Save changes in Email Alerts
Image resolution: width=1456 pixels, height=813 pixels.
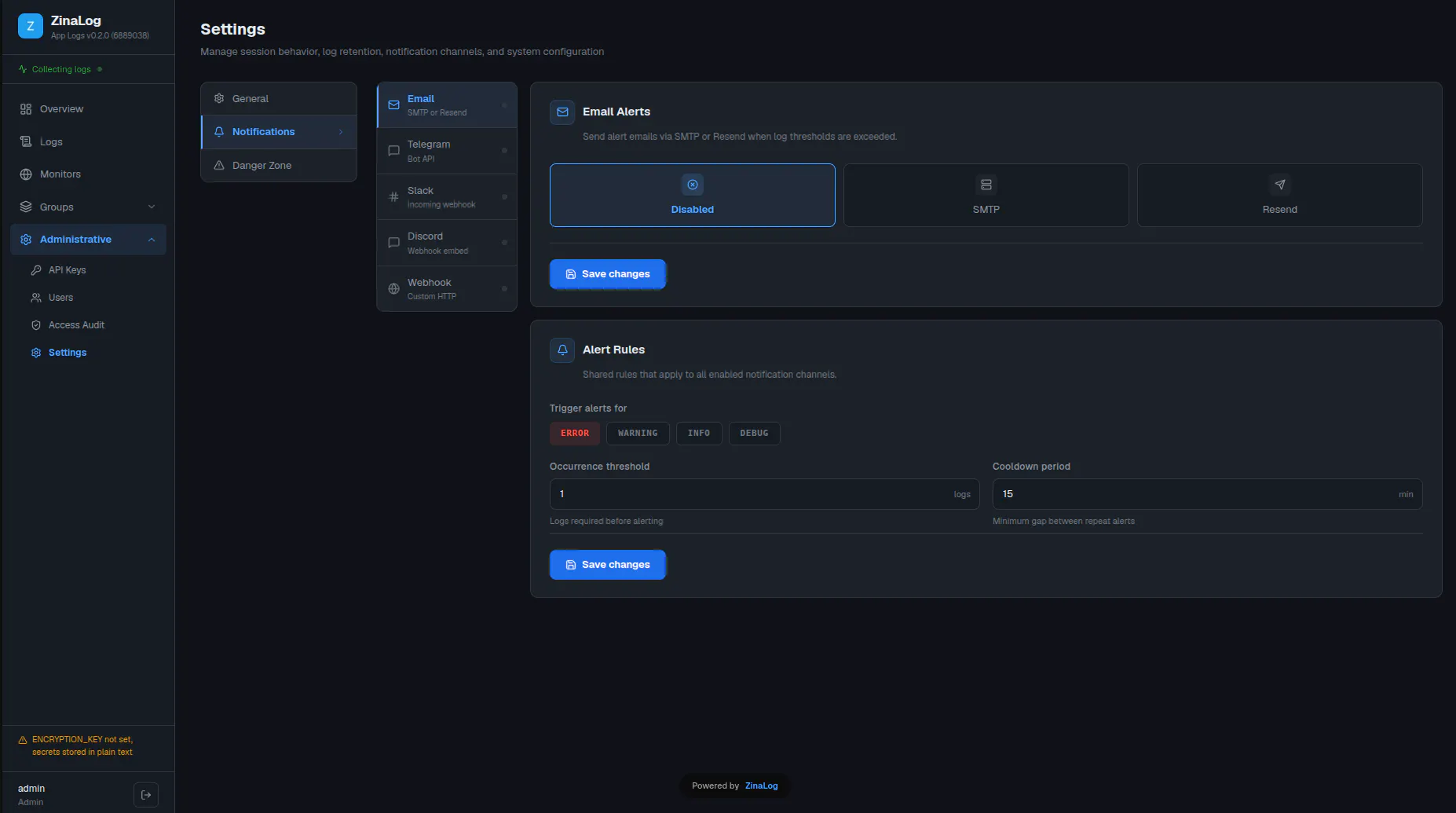[x=608, y=274]
